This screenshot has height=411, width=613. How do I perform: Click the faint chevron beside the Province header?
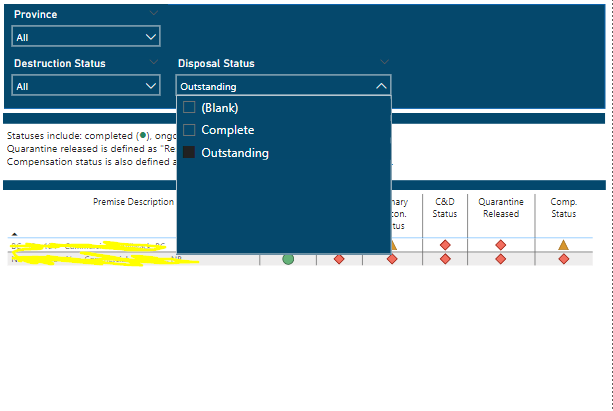coord(154,13)
